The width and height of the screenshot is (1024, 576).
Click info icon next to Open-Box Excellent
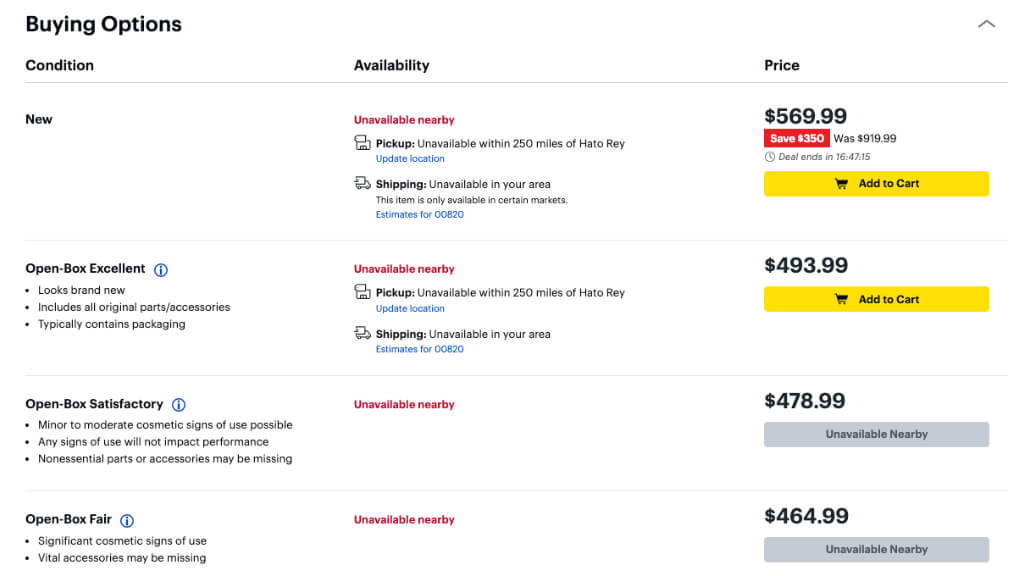click(x=161, y=270)
